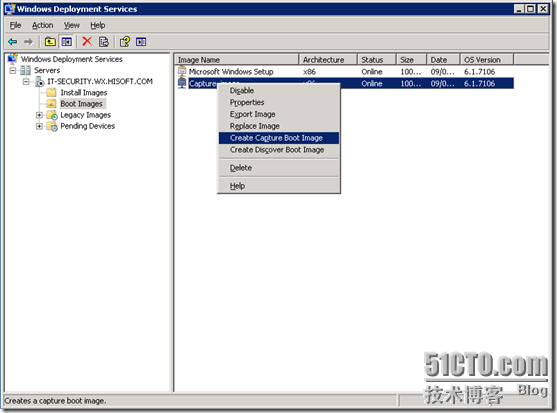This screenshot has height=413, width=557.
Task: Click the Boot Images folder icon
Action: pyautogui.click(x=52, y=104)
